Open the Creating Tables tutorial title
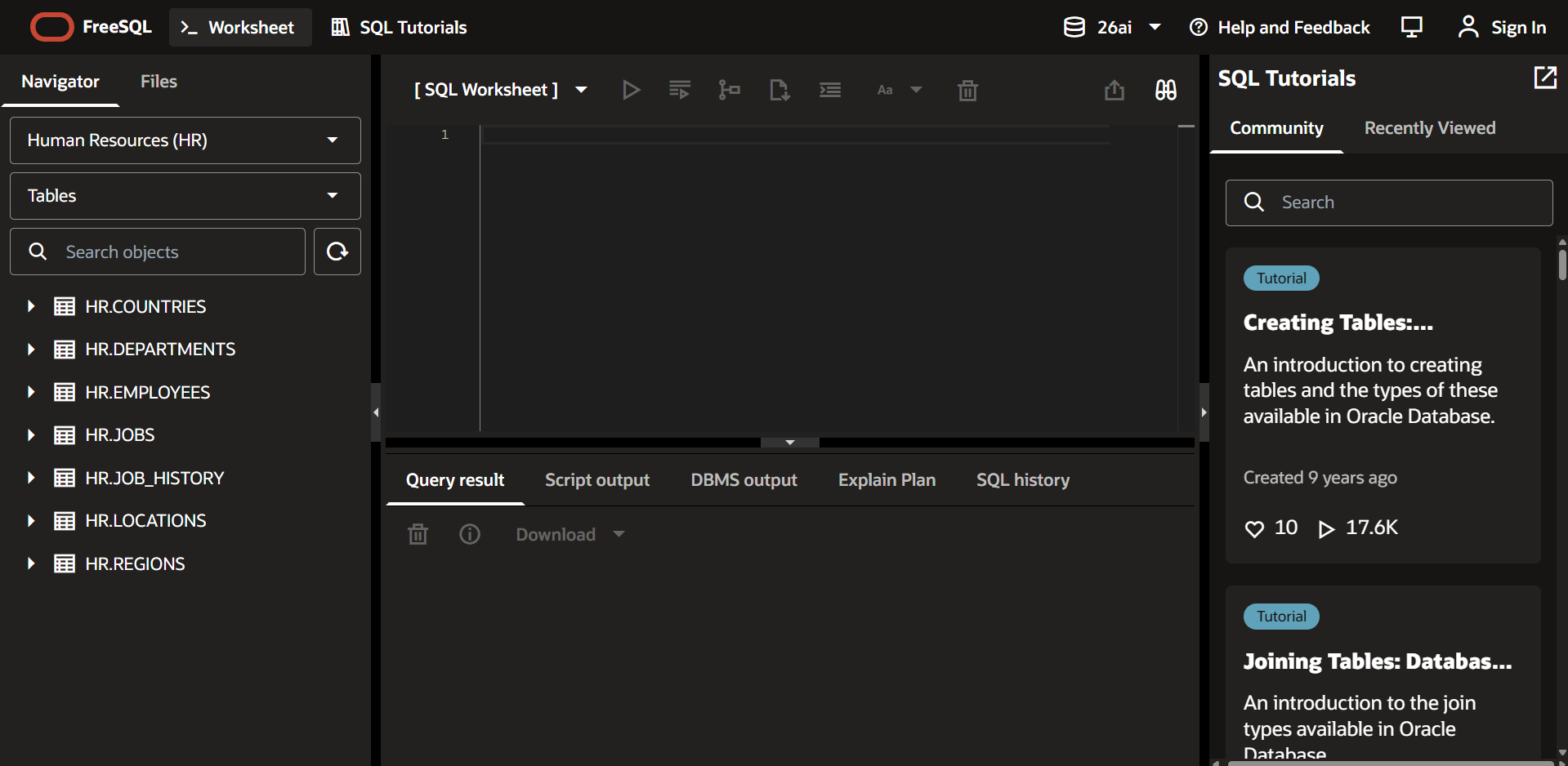The image size is (1568, 766). click(1338, 323)
